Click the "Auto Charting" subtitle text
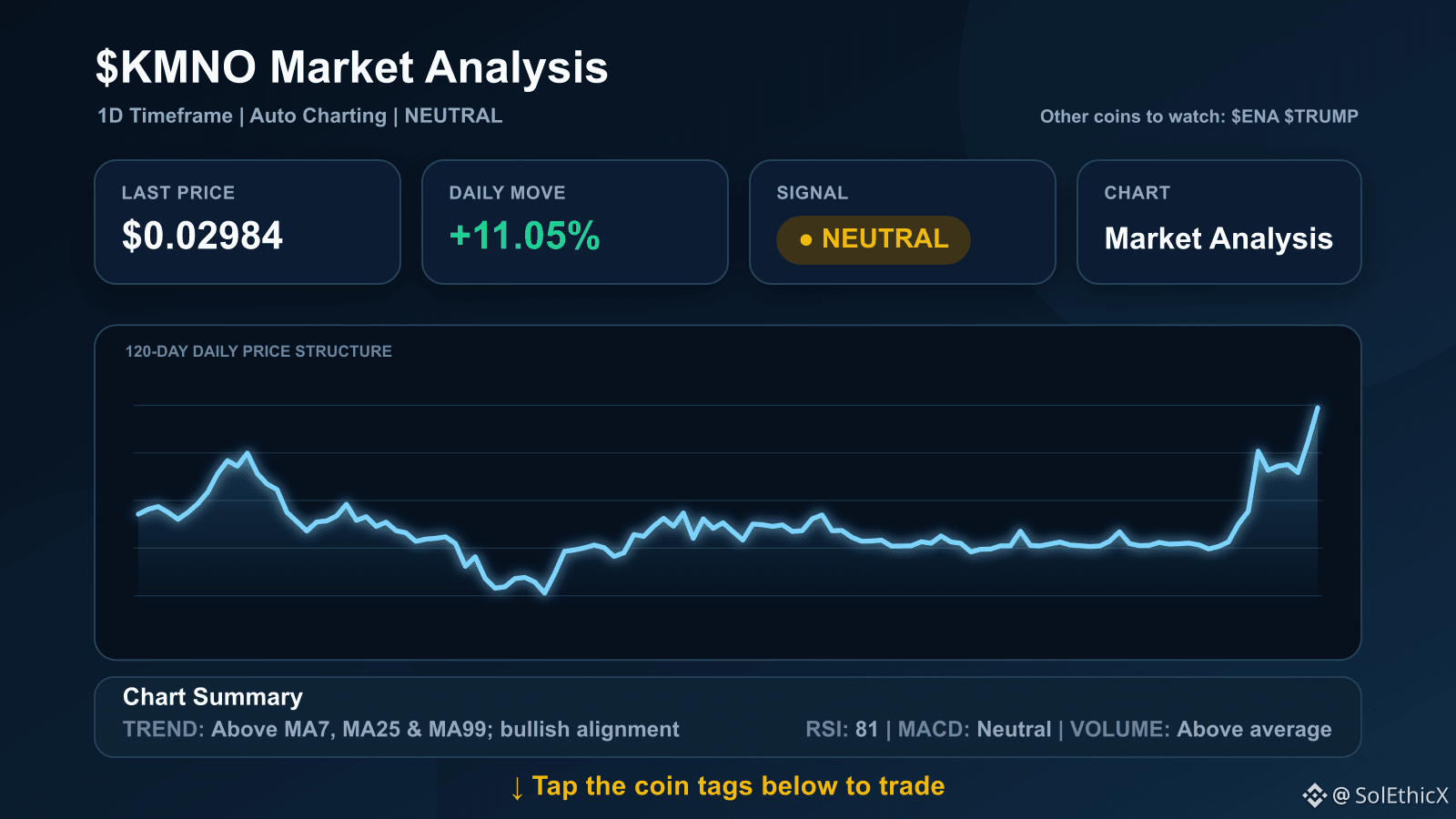The image size is (1456, 819). (x=318, y=116)
